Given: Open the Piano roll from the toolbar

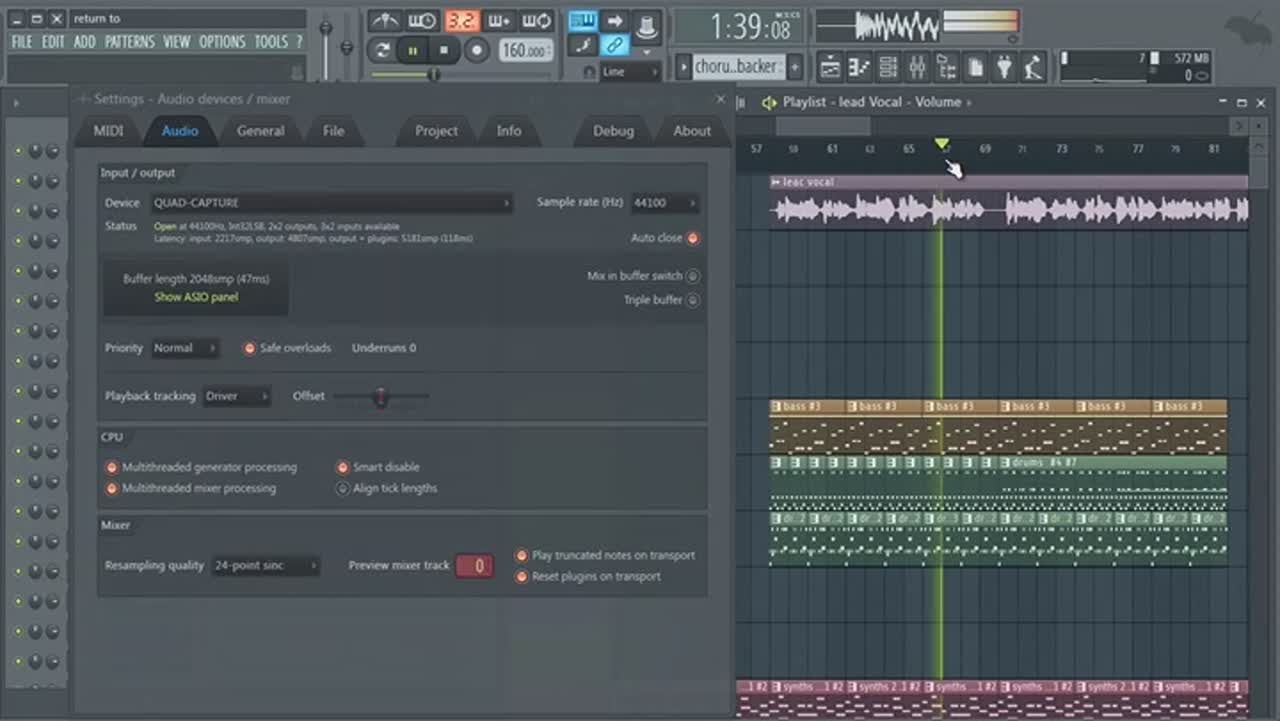Looking at the screenshot, I should 859,67.
